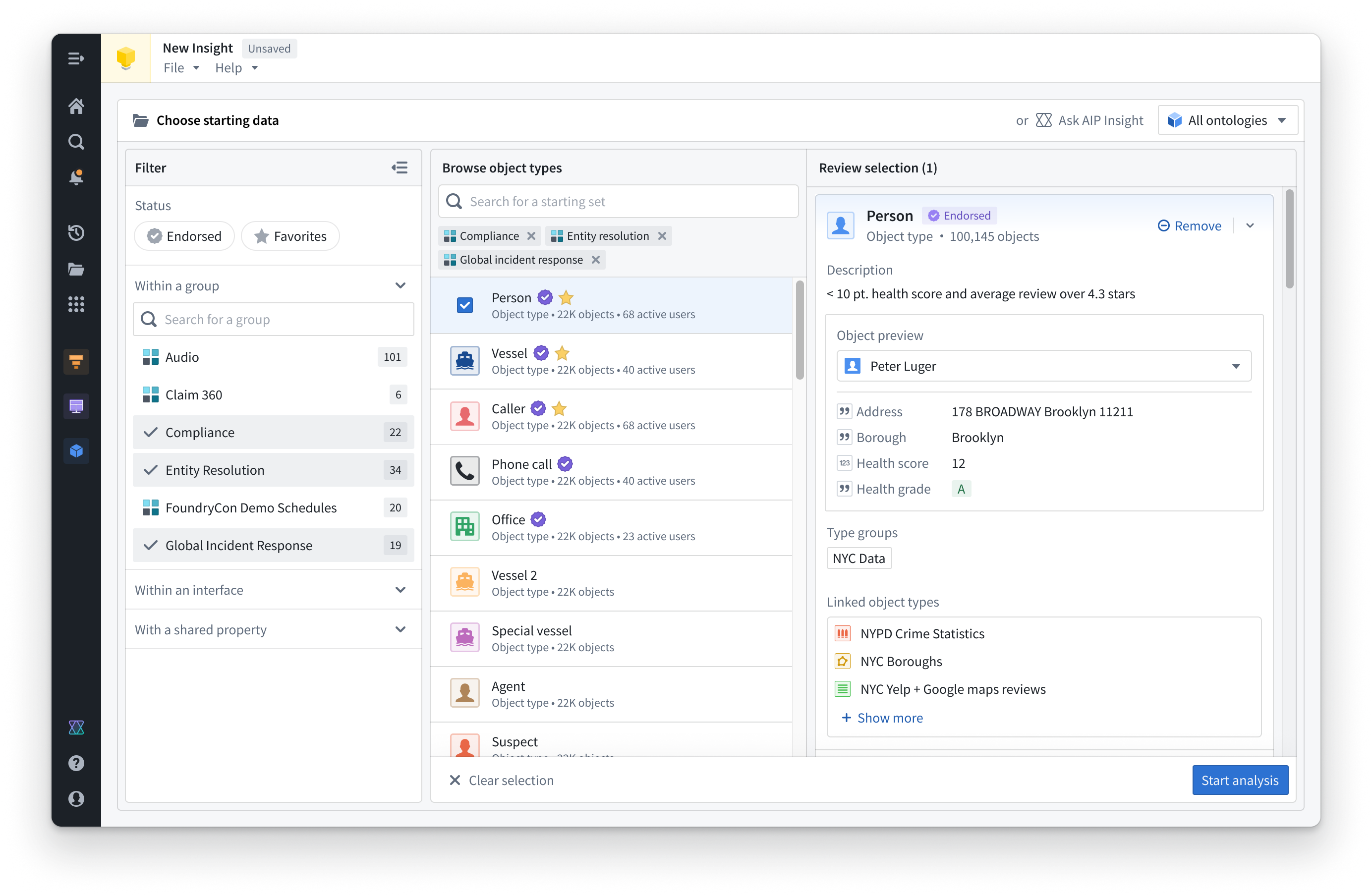Click the help question mark icon

pyautogui.click(x=76, y=763)
